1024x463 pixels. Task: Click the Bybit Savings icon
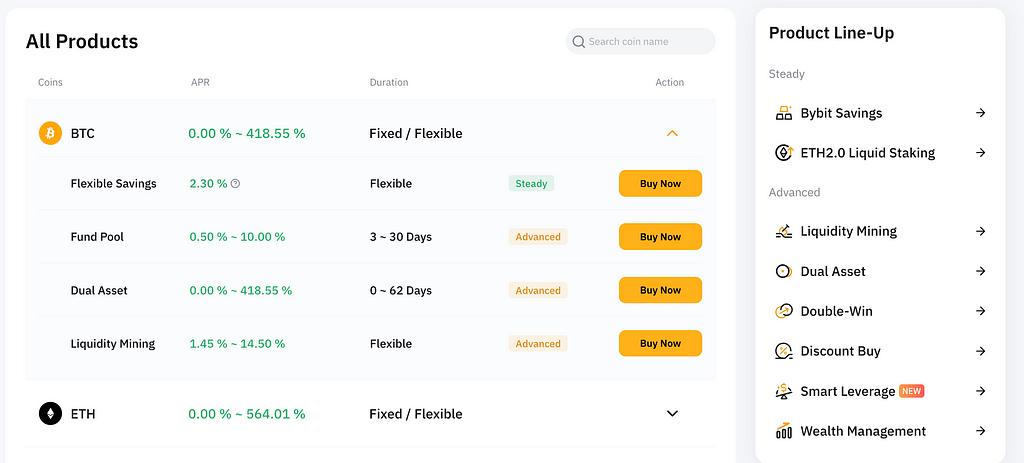click(784, 113)
